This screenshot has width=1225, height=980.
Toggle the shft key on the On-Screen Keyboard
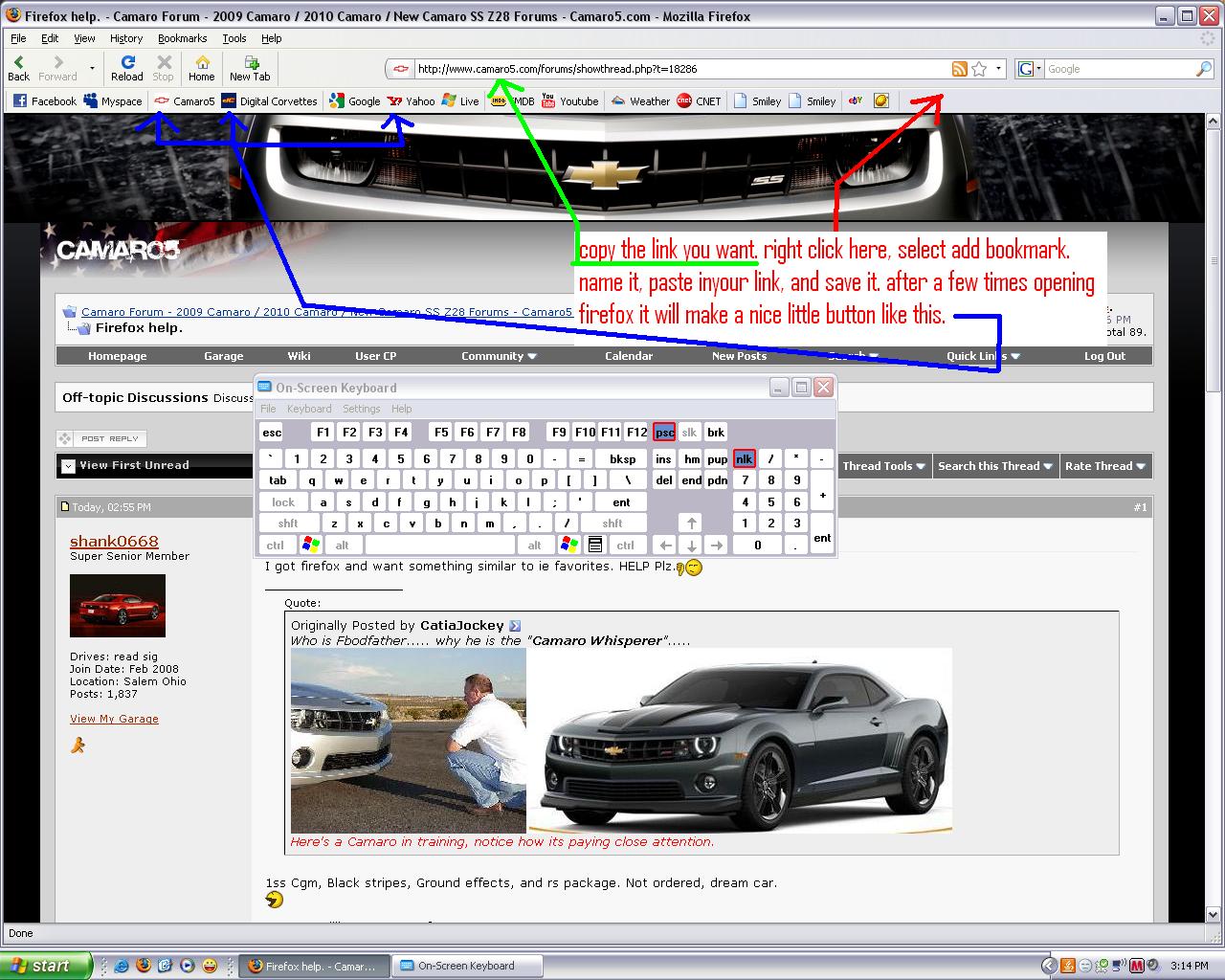(287, 523)
